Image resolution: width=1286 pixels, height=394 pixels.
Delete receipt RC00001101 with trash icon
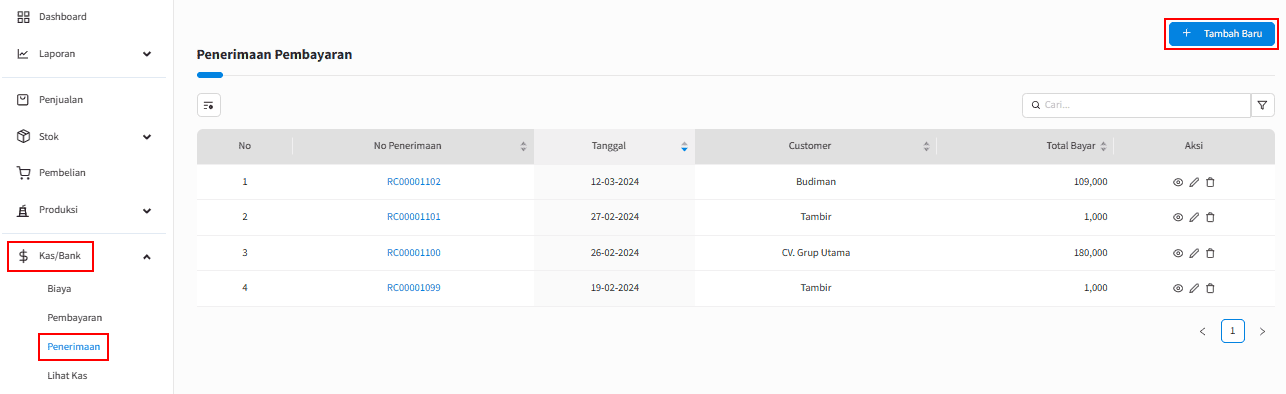click(1210, 217)
